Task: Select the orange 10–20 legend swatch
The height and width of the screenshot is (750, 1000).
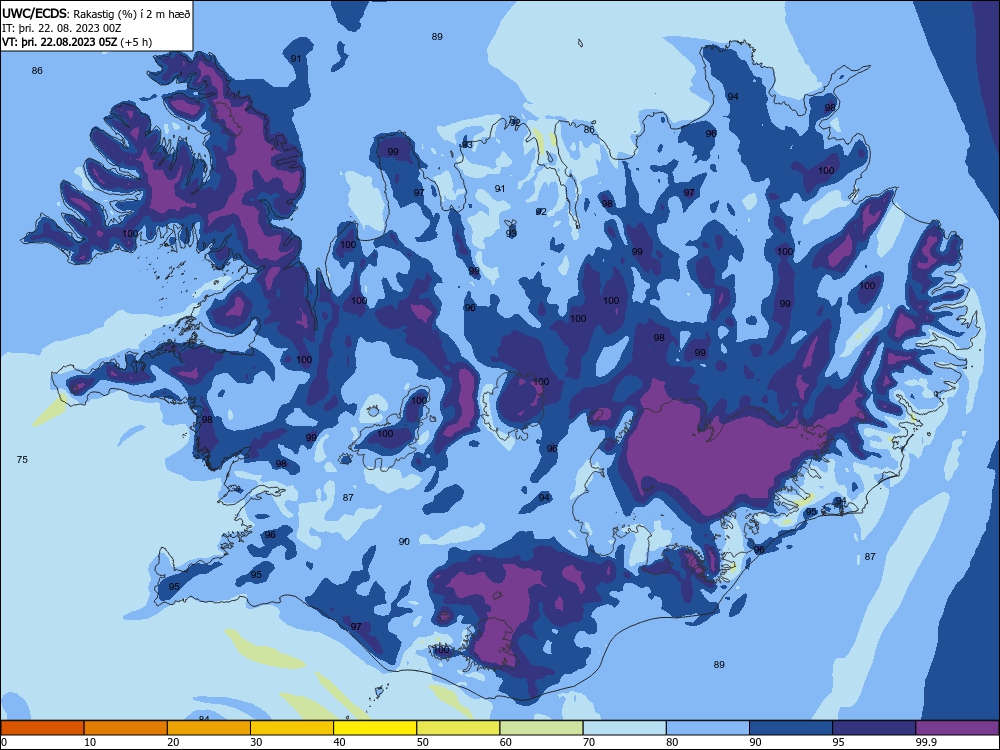Action: [x=126, y=728]
